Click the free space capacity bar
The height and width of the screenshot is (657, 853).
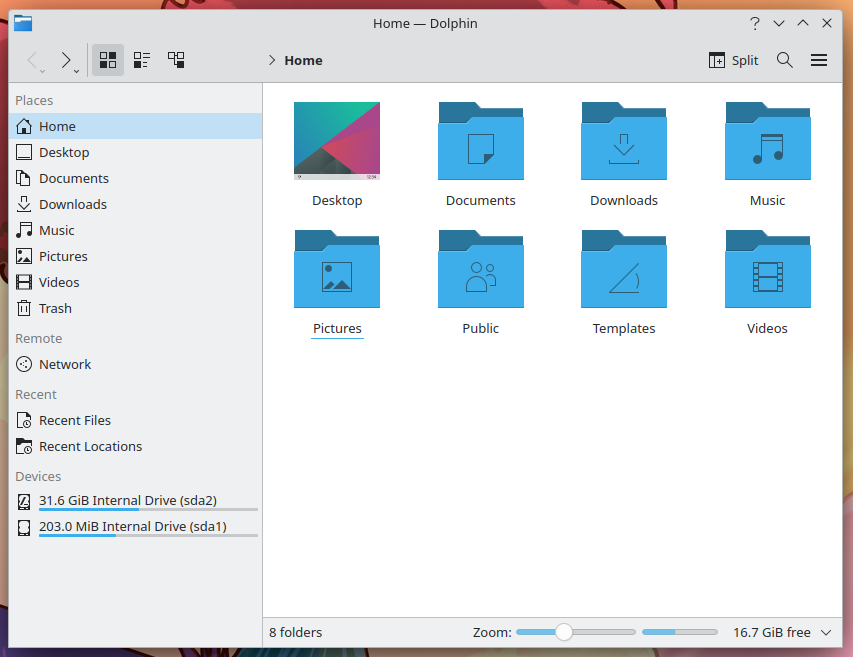tap(679, 632)
